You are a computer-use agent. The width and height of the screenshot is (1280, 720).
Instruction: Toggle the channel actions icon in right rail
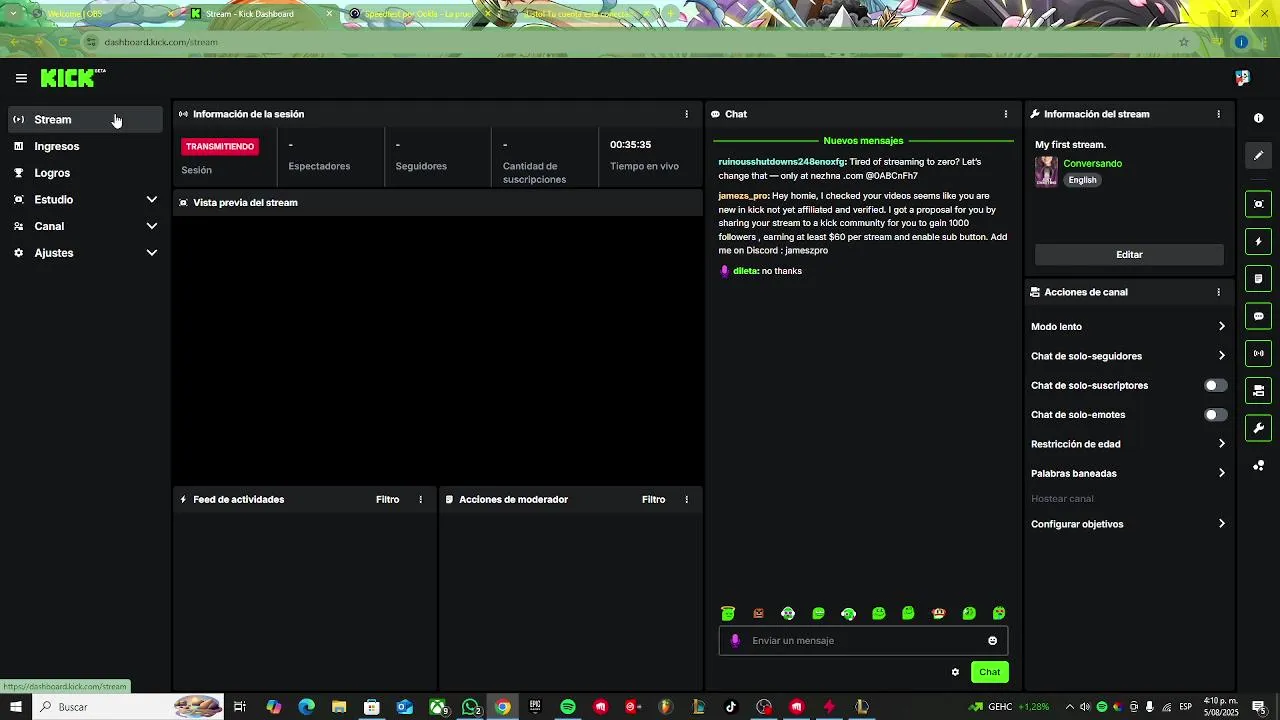coord(1258,390)
